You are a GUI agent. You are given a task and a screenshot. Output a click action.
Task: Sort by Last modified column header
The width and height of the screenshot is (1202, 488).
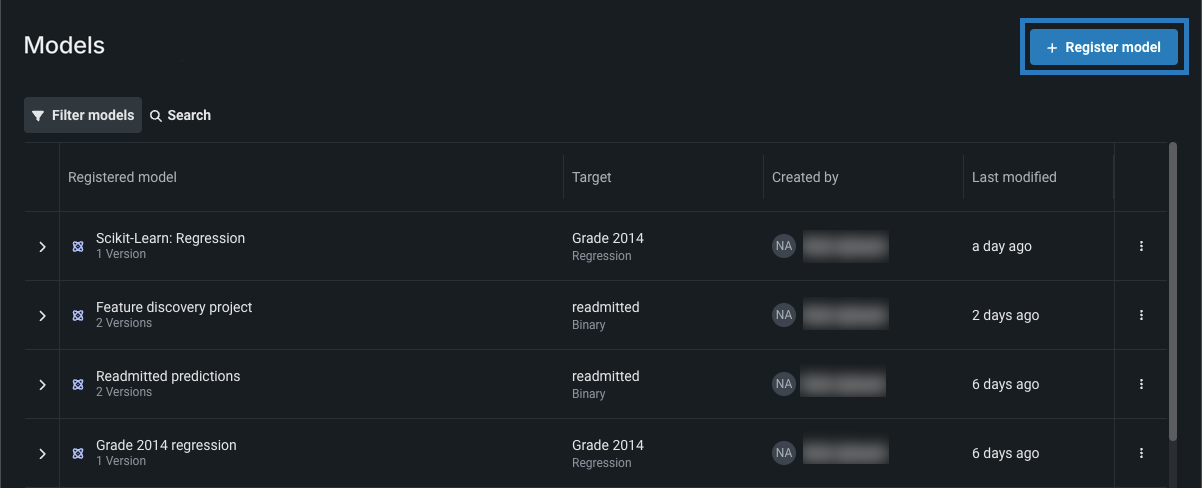1014,177
